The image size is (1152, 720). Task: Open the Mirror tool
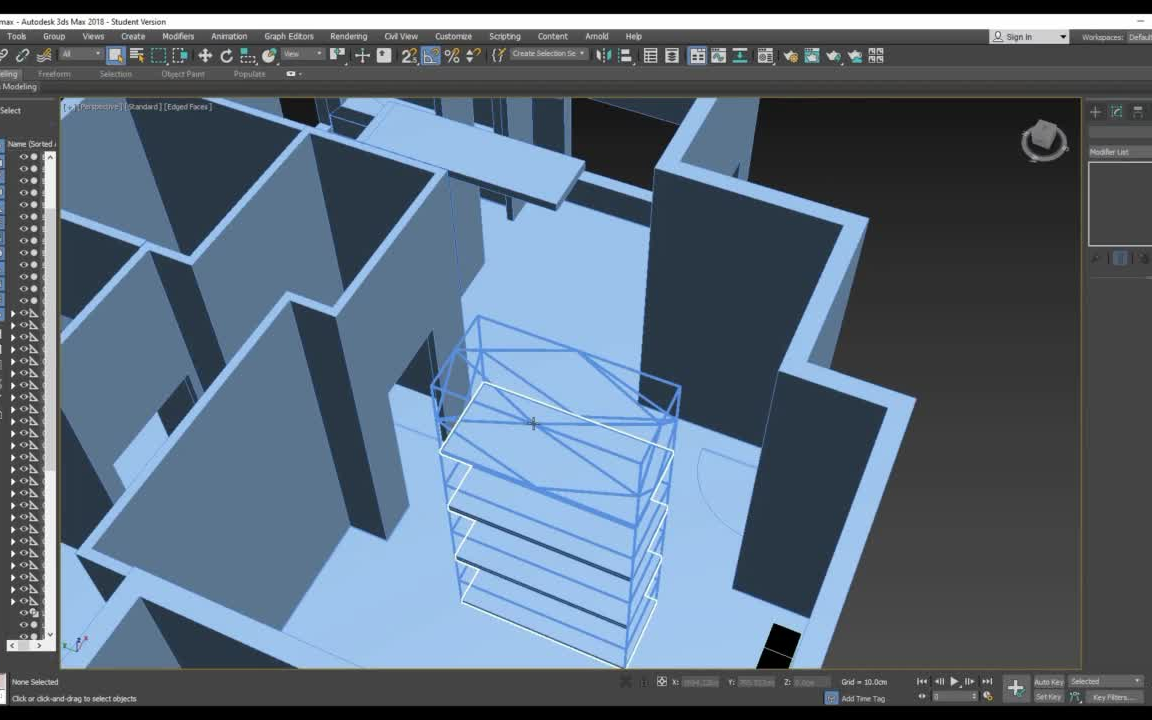(x=605, y=56)
